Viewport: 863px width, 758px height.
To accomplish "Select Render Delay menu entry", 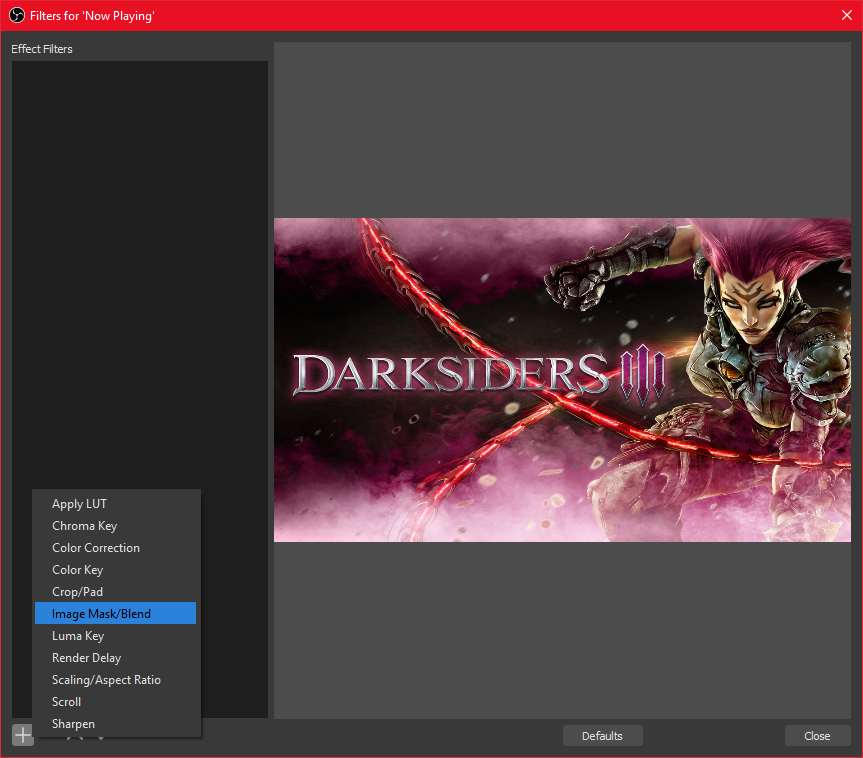I will click(x=115, y=658).
